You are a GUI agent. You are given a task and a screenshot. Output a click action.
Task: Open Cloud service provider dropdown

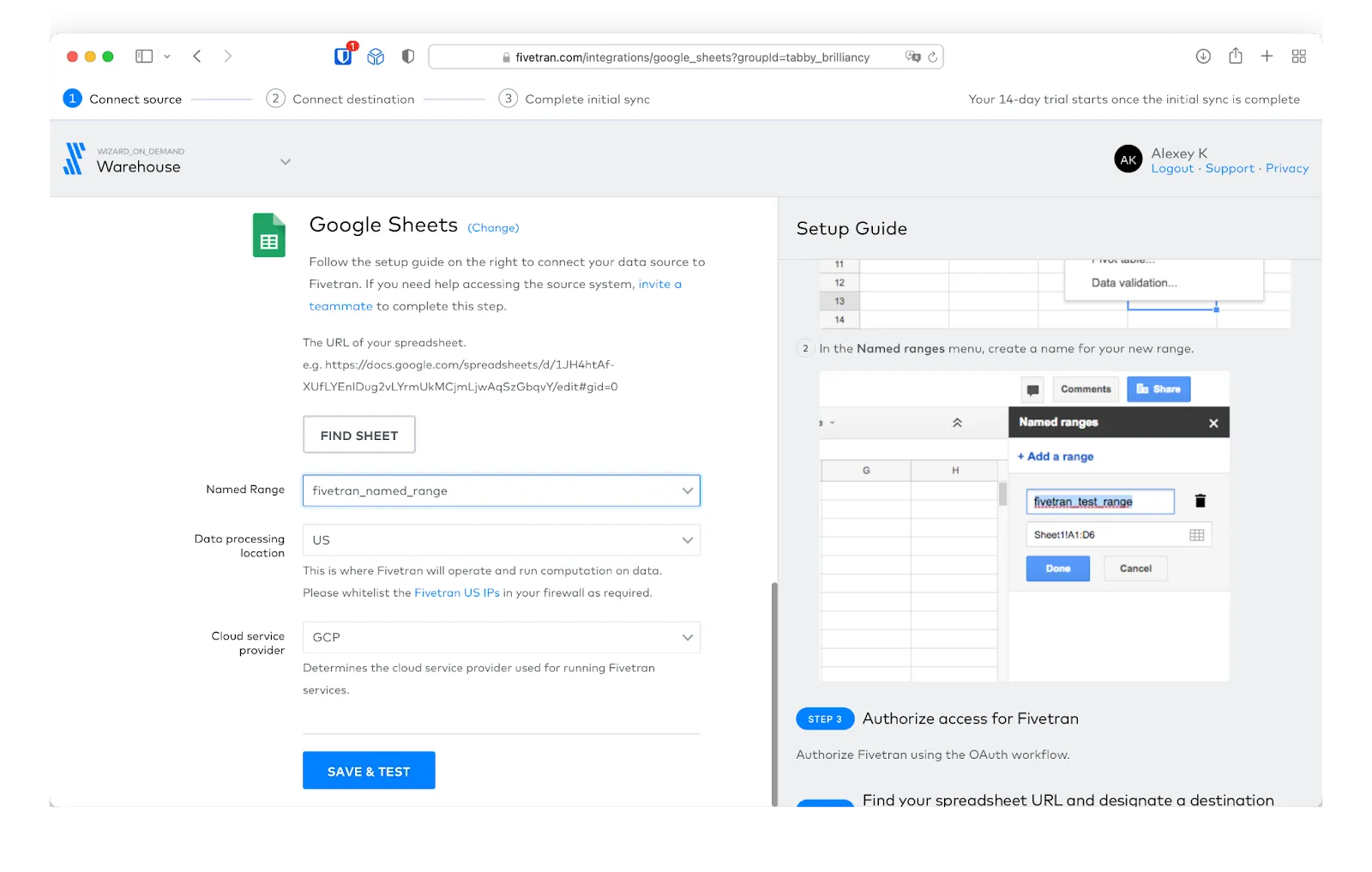click(502, 637)
